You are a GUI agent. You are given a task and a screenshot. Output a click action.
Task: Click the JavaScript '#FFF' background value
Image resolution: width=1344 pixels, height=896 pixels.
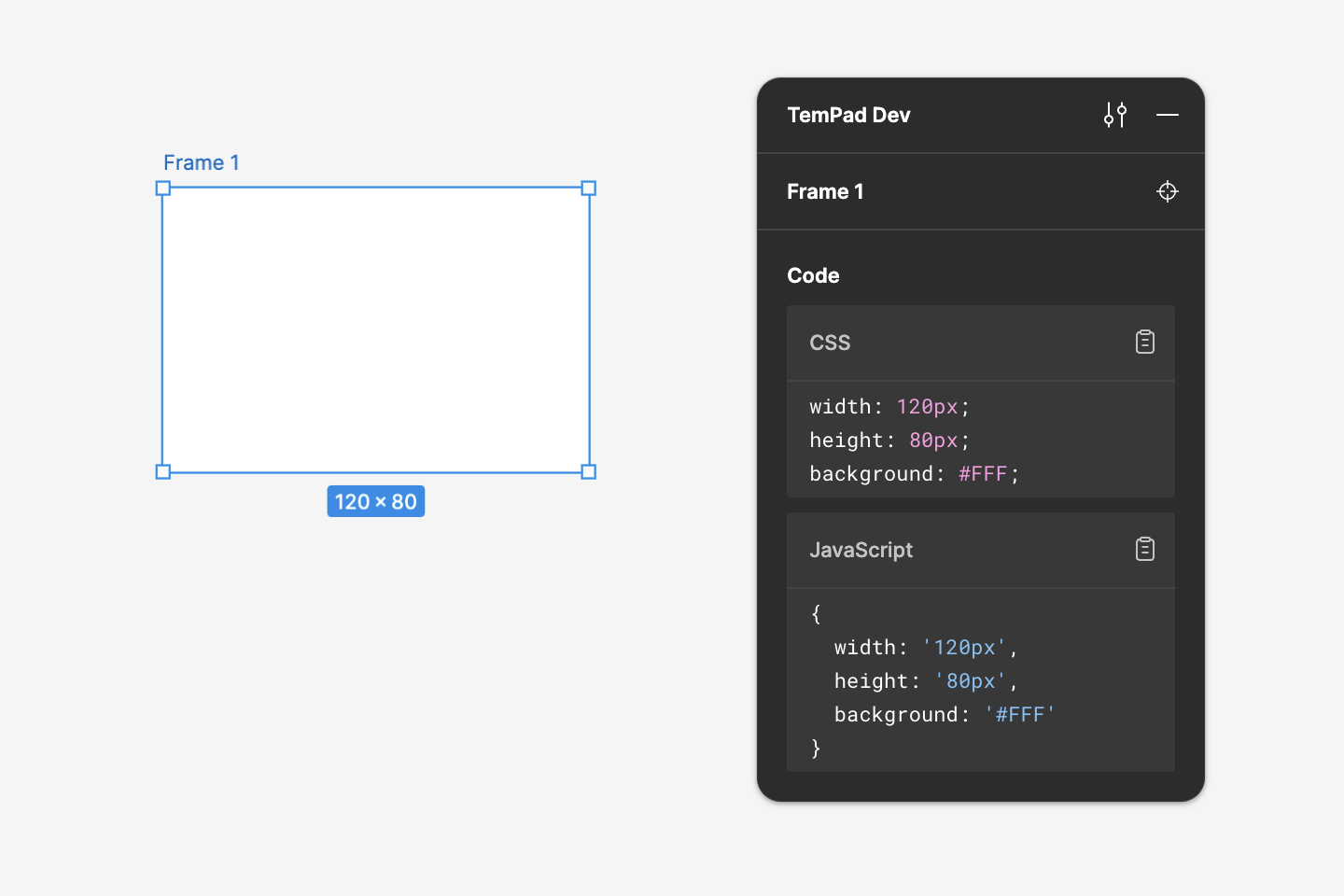1019,715
